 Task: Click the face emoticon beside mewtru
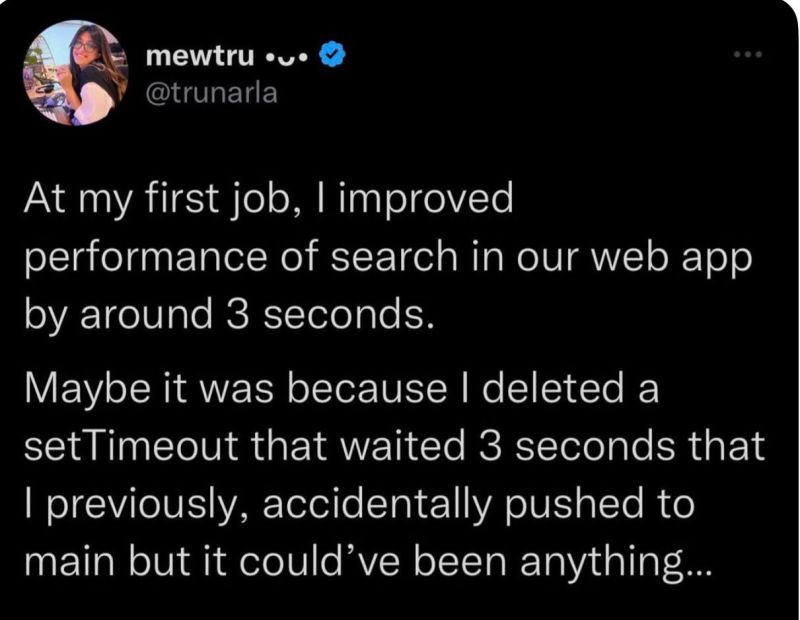pyautogui.click(x=288, y=57)
